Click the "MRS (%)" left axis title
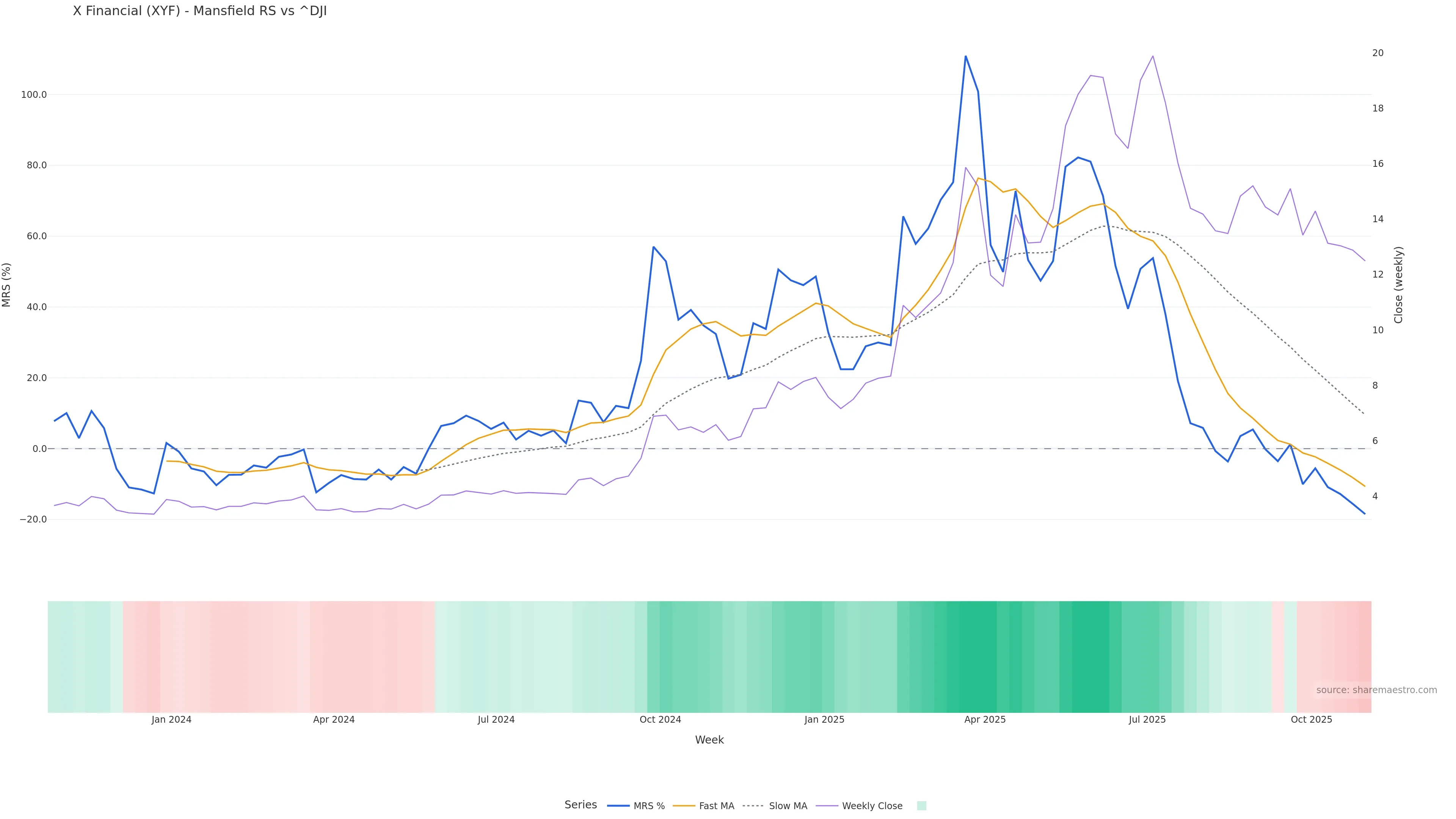 pos(7,285)
